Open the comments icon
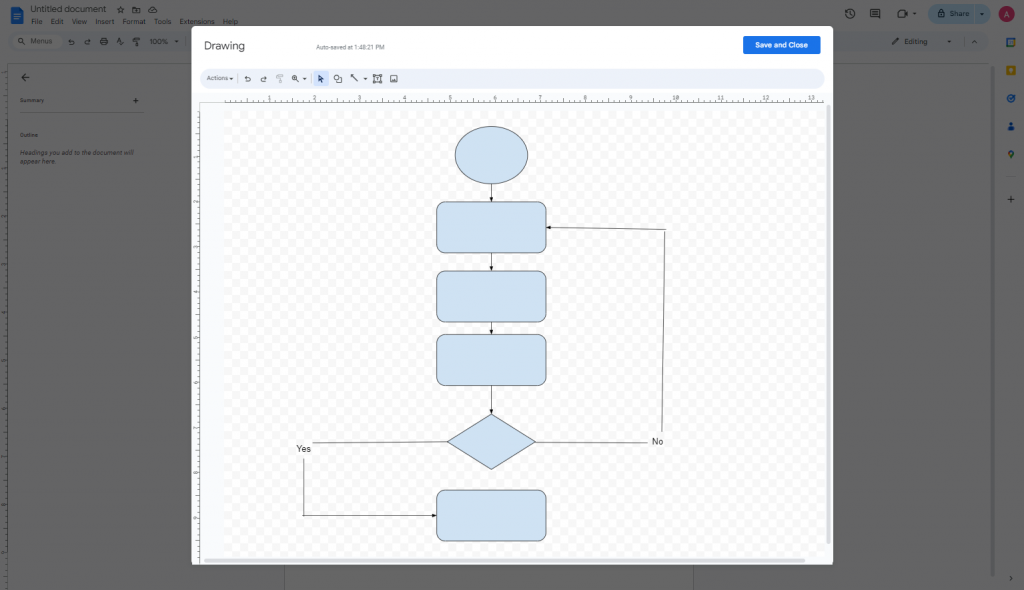This screenshot has height=590, width=1024. point(875,14)
